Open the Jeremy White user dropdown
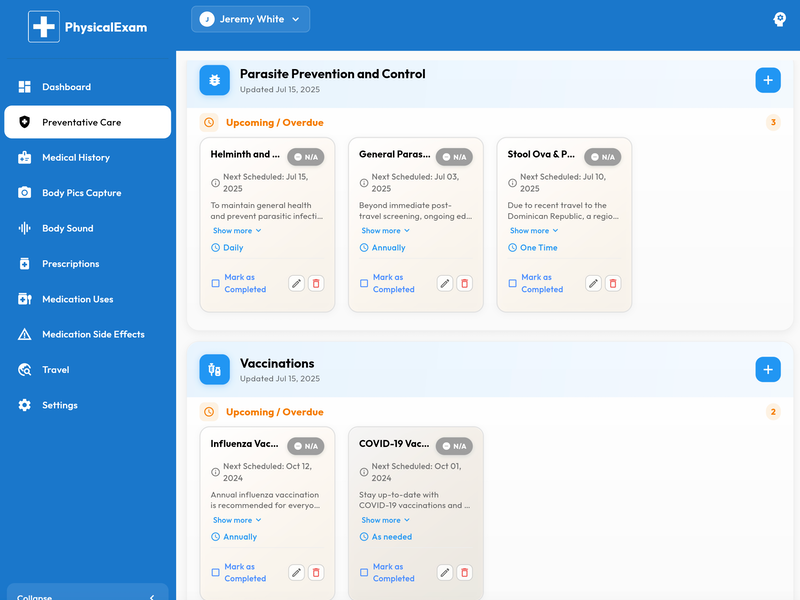The image size is (800, 600). pos(250,19)
